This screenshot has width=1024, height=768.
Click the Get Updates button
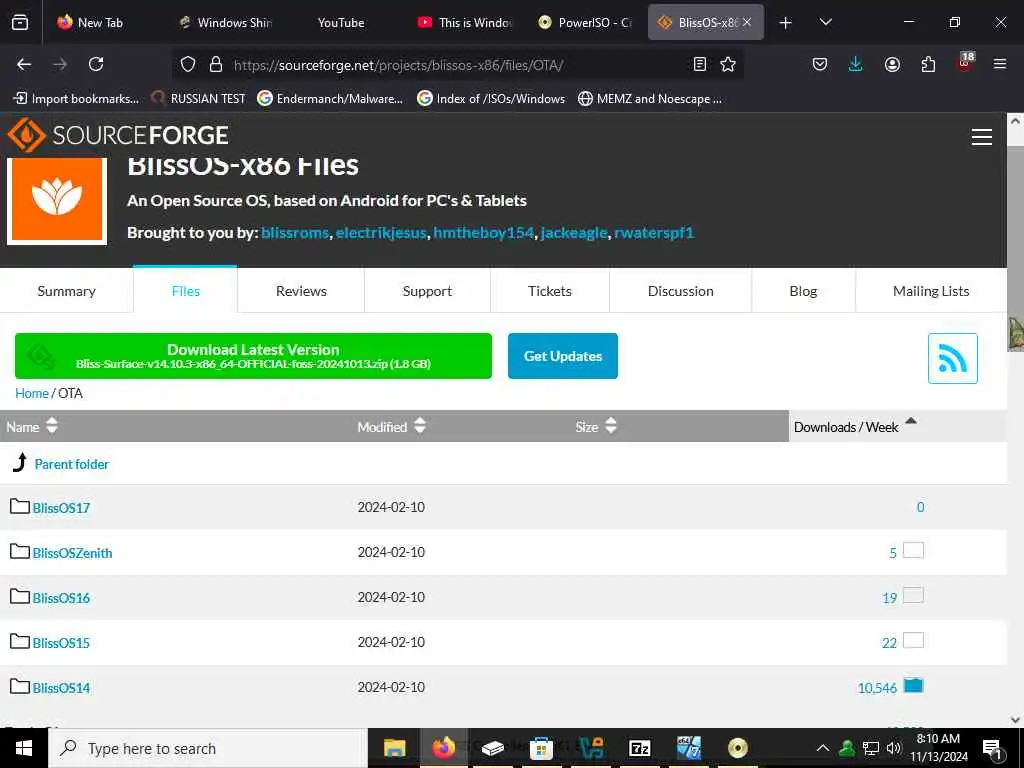tap(563, 356)
